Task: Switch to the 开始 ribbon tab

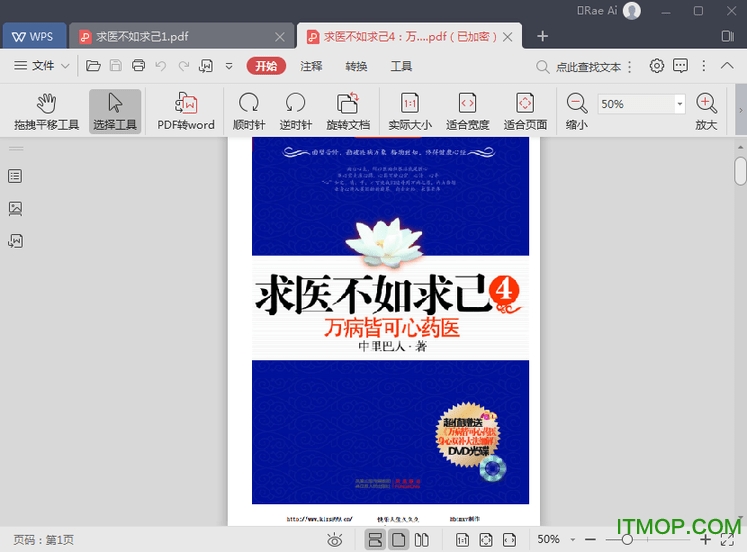Action: (266, 66)
